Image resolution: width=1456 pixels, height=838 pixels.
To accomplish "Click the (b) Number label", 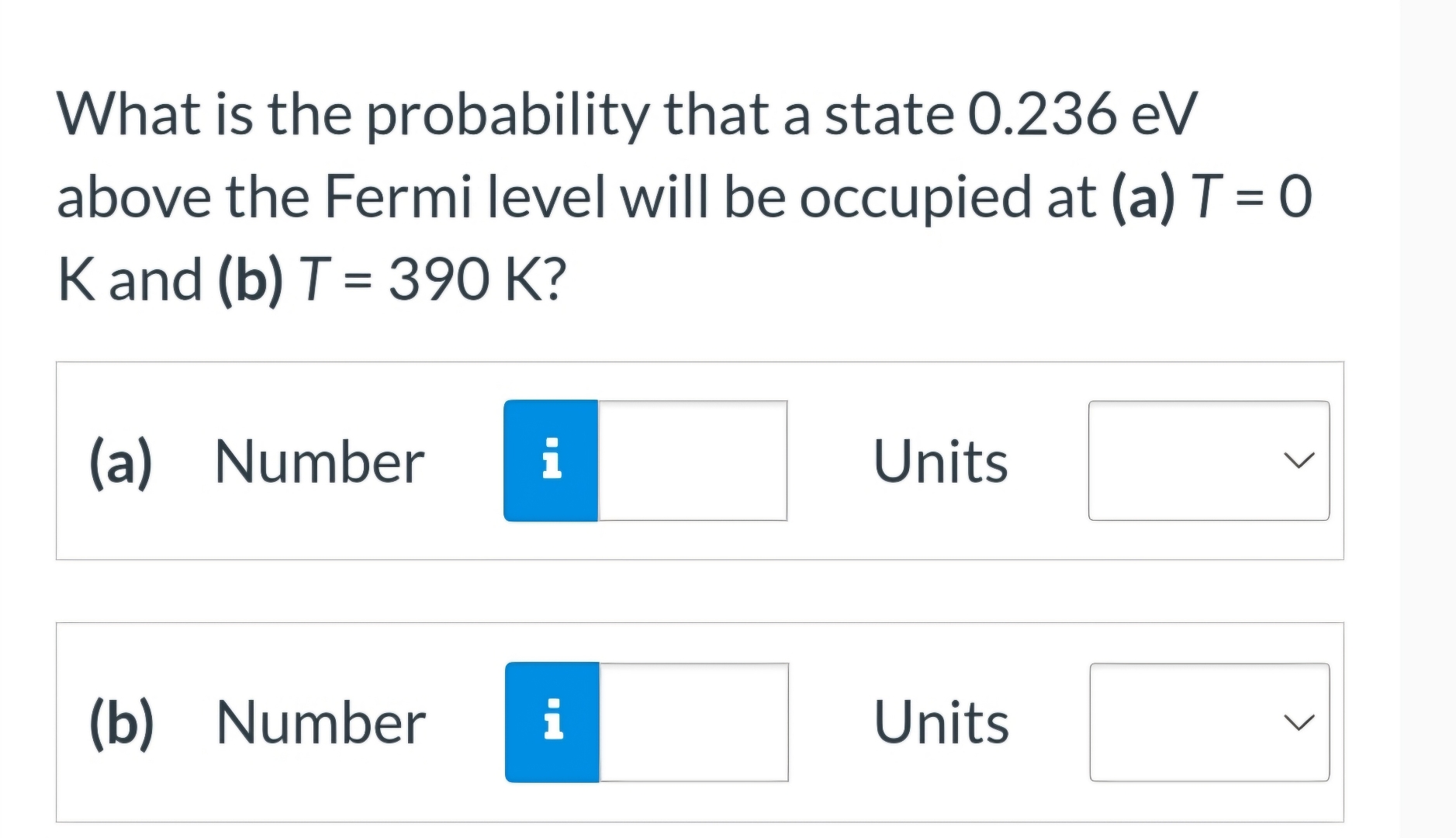I will click(x=318, y=724).
